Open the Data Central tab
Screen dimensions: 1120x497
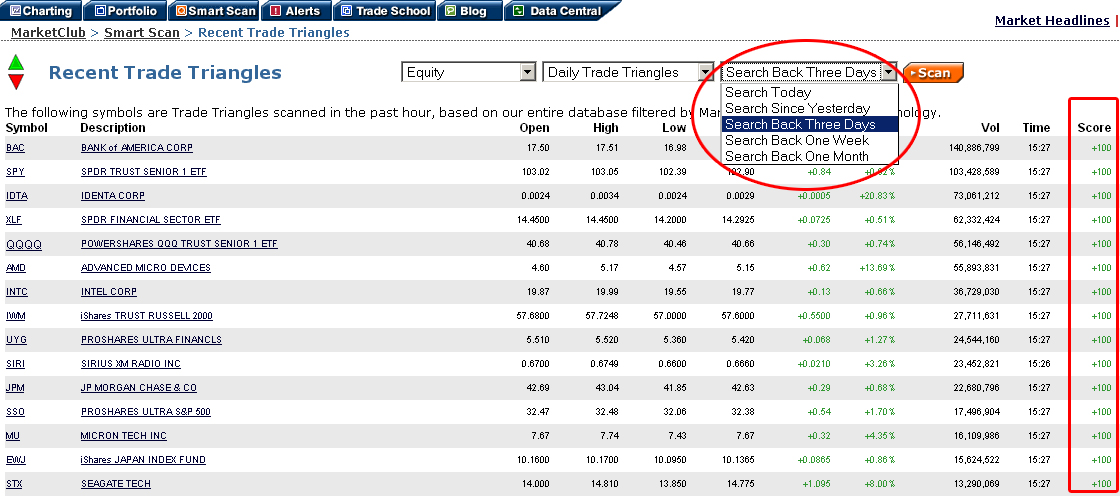(x=561, y=11)
